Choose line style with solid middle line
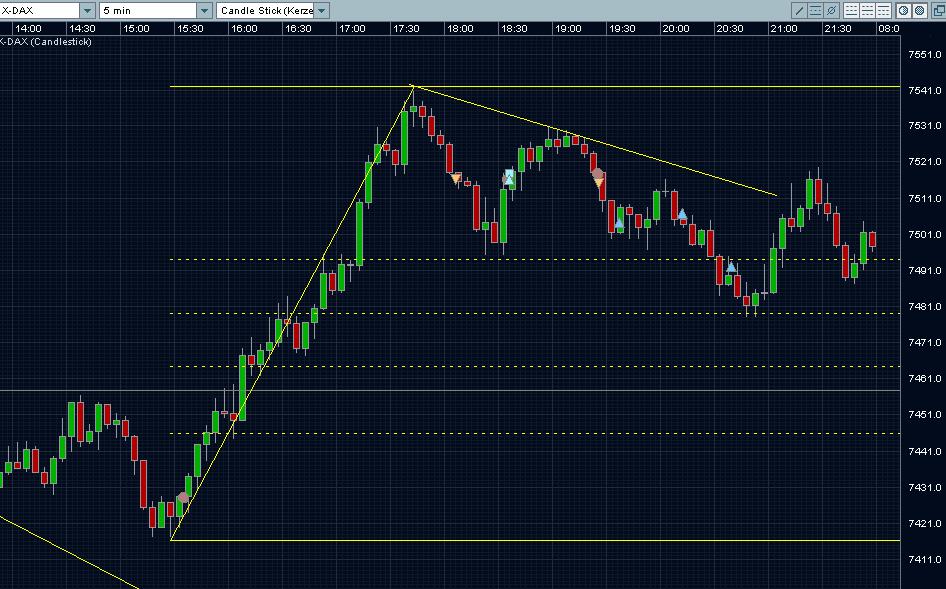Image resolution: width=946 pixels, height=589 pixels. point(867,10)
